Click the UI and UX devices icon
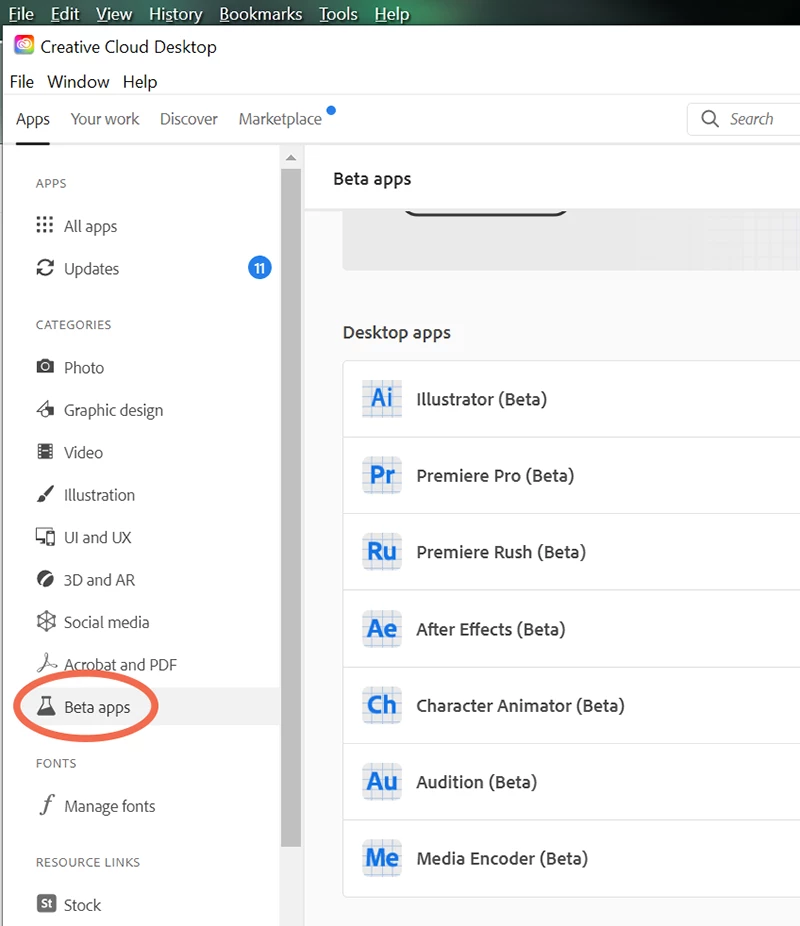This screenshot has height=926, width=800. pos(45,536)
